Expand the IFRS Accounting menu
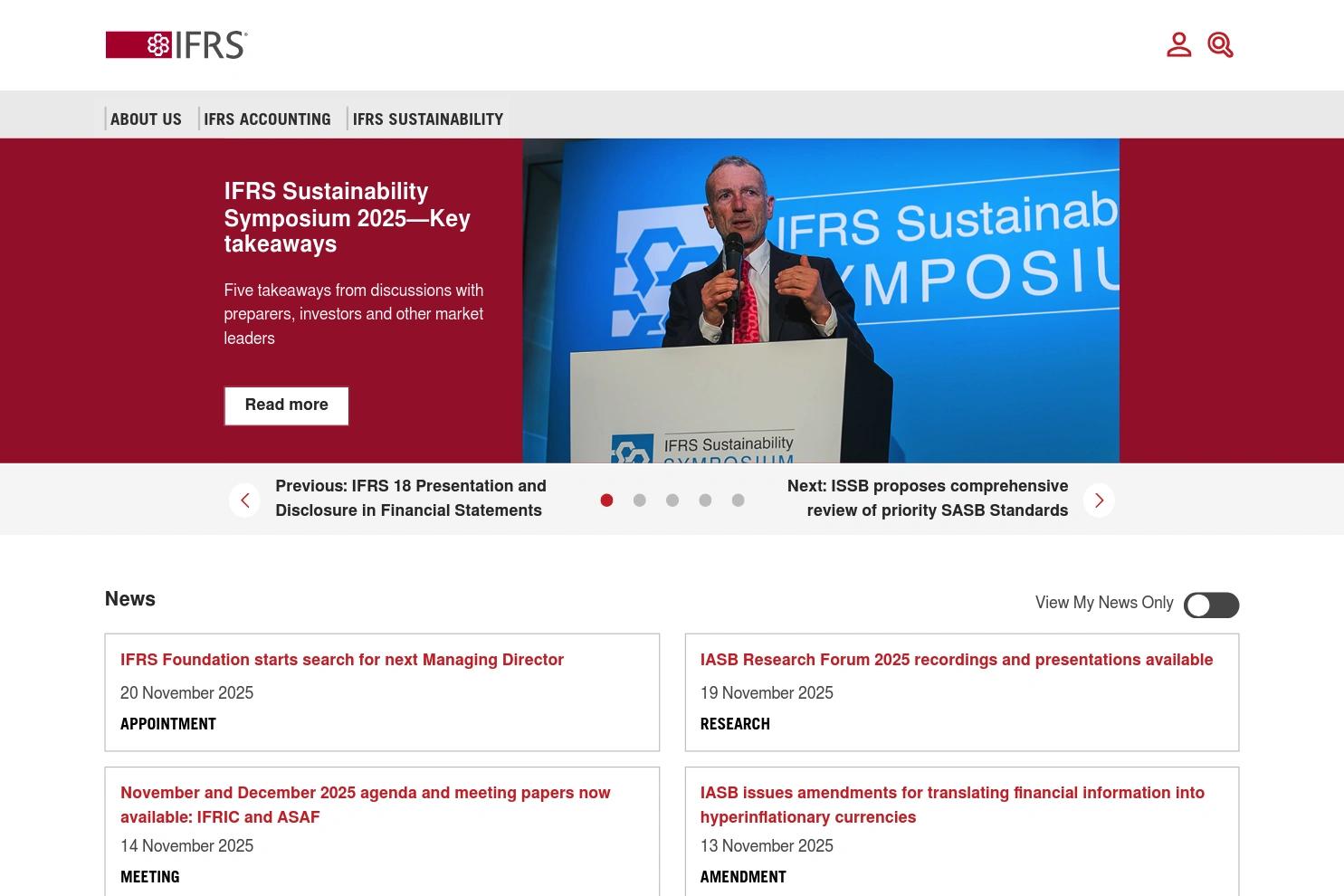The height and width of the screenshot is (896, 1344). 267,119
